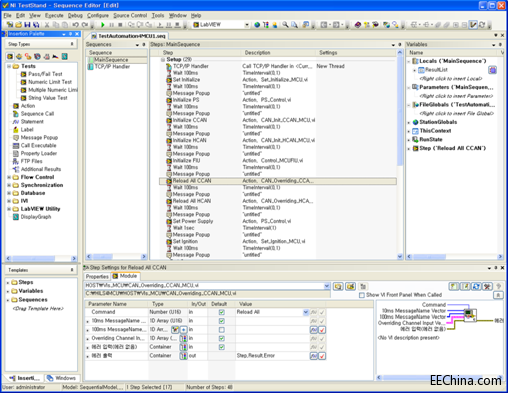Expand the Variables folder in Templates list
The image size is (508, 394).
8,291
